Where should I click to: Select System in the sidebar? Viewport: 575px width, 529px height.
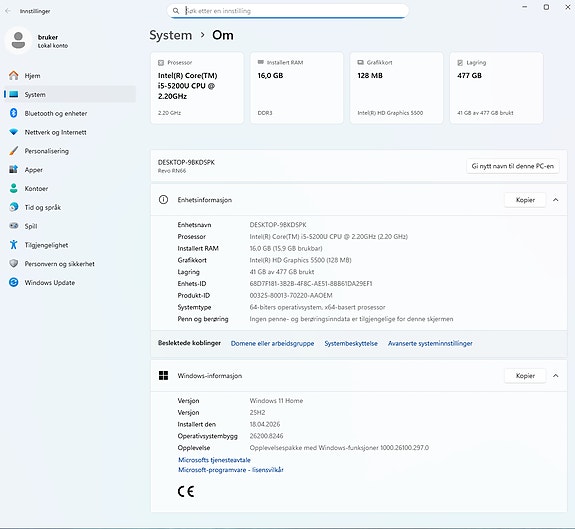[70, 94]
